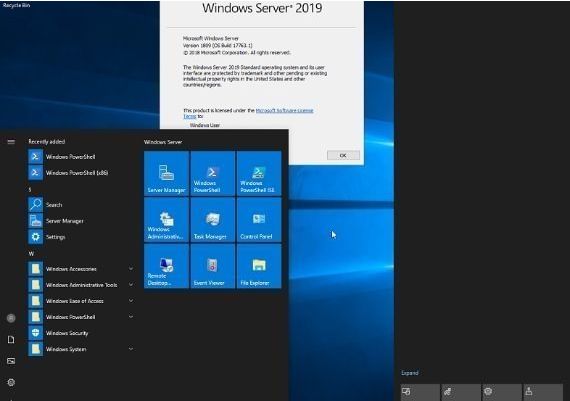Open Settings from the apps list
This screenshot has width=570, height=401.
[x=81, y=237]
